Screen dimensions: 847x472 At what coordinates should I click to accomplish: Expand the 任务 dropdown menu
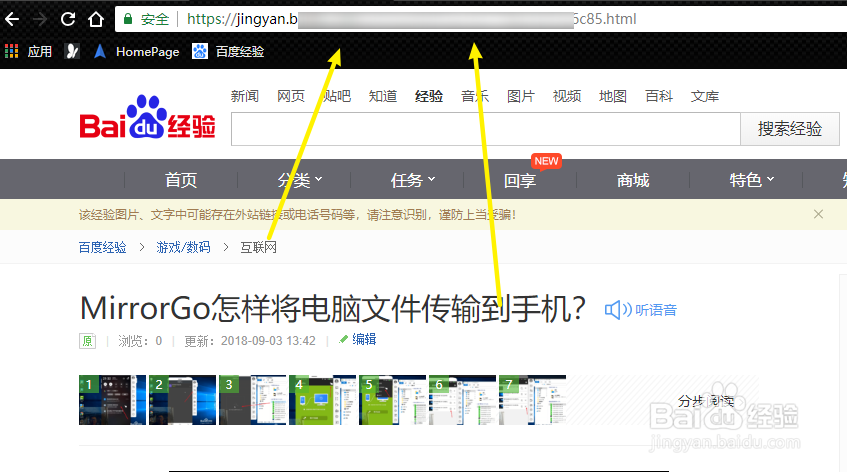coord(413,180)
